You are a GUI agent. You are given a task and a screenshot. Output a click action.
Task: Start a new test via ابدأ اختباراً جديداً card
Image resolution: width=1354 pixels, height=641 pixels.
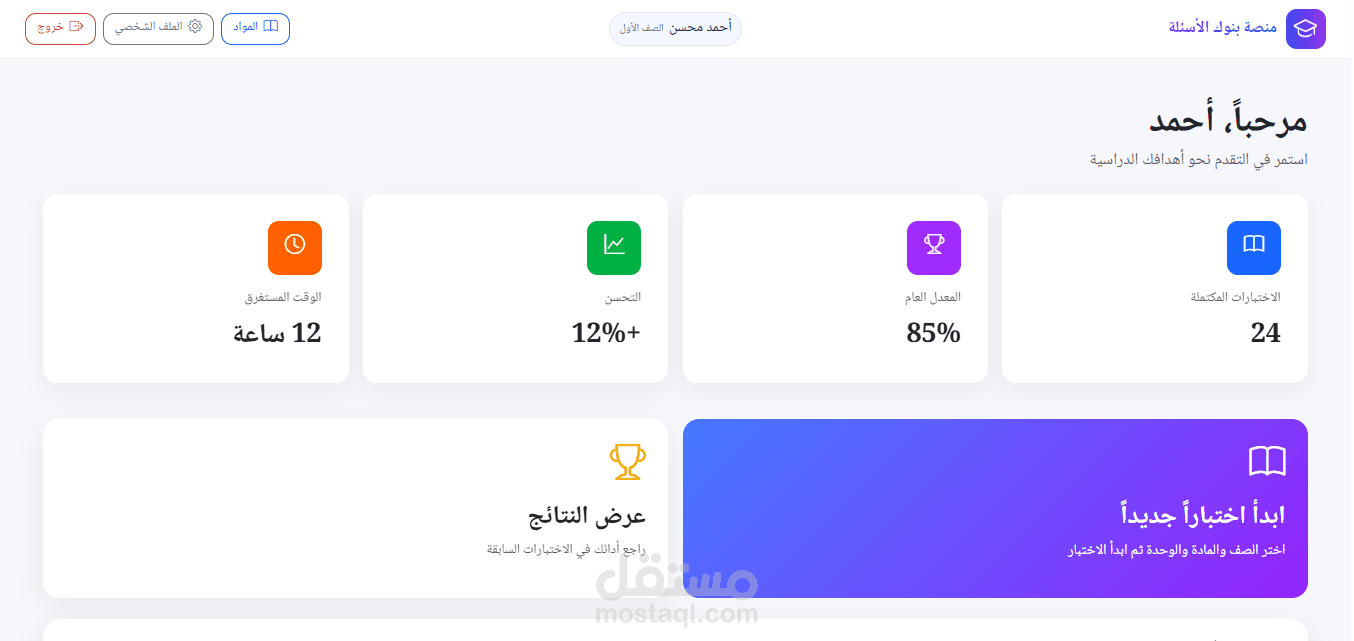point(995,508)
